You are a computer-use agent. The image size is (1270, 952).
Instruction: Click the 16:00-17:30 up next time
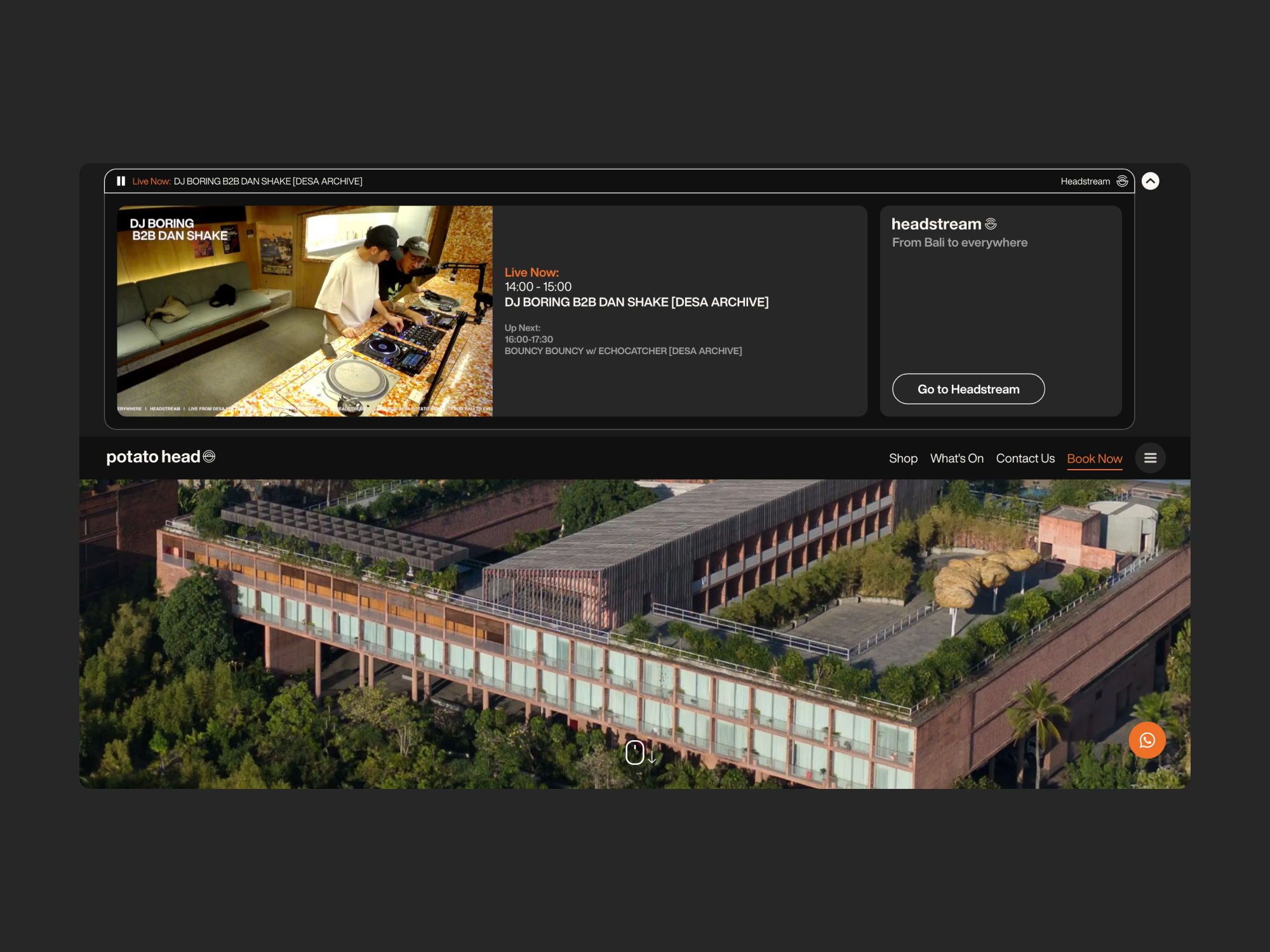click(528, 340)
